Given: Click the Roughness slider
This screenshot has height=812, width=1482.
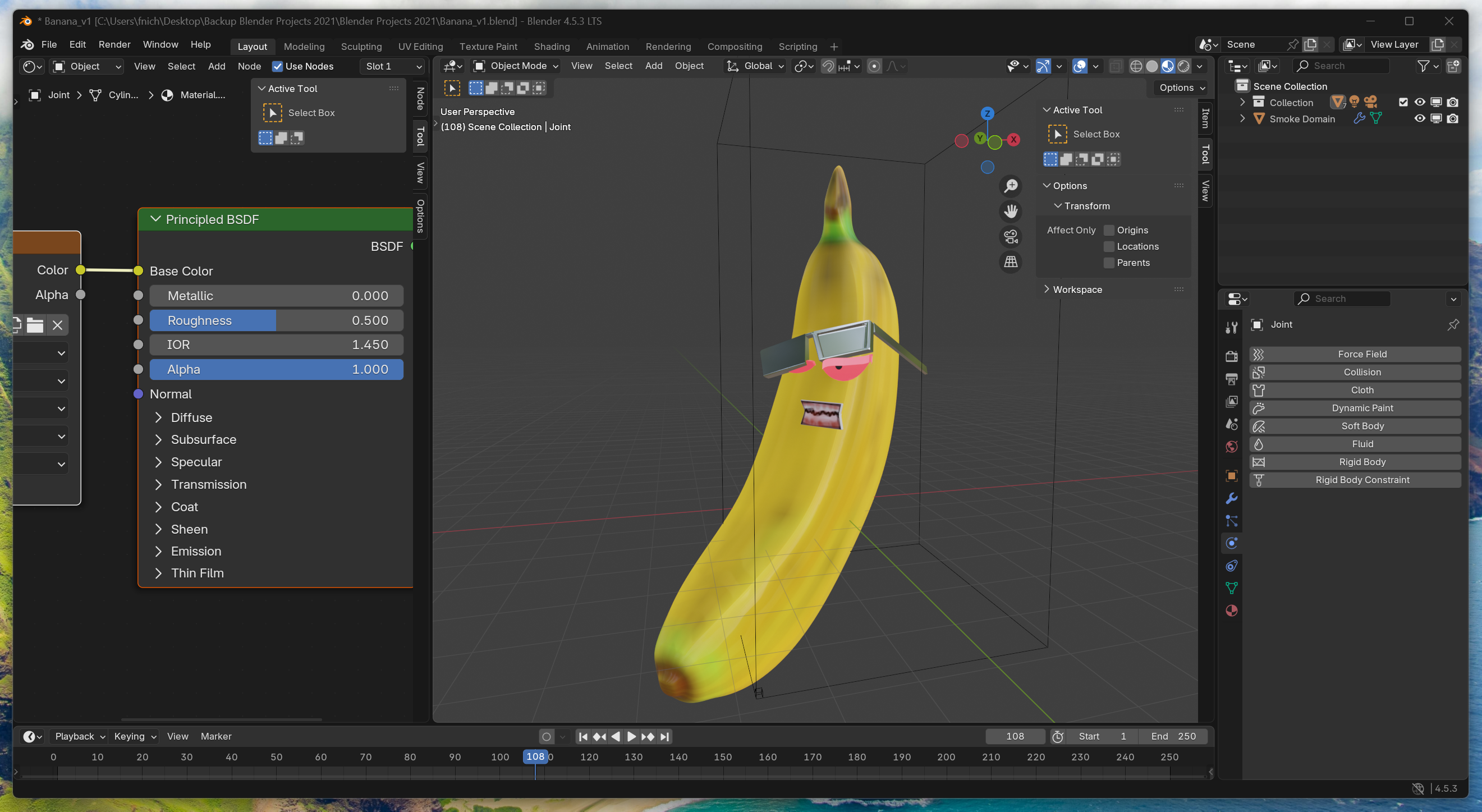Looking at the screenshot, I should point(276,320).
